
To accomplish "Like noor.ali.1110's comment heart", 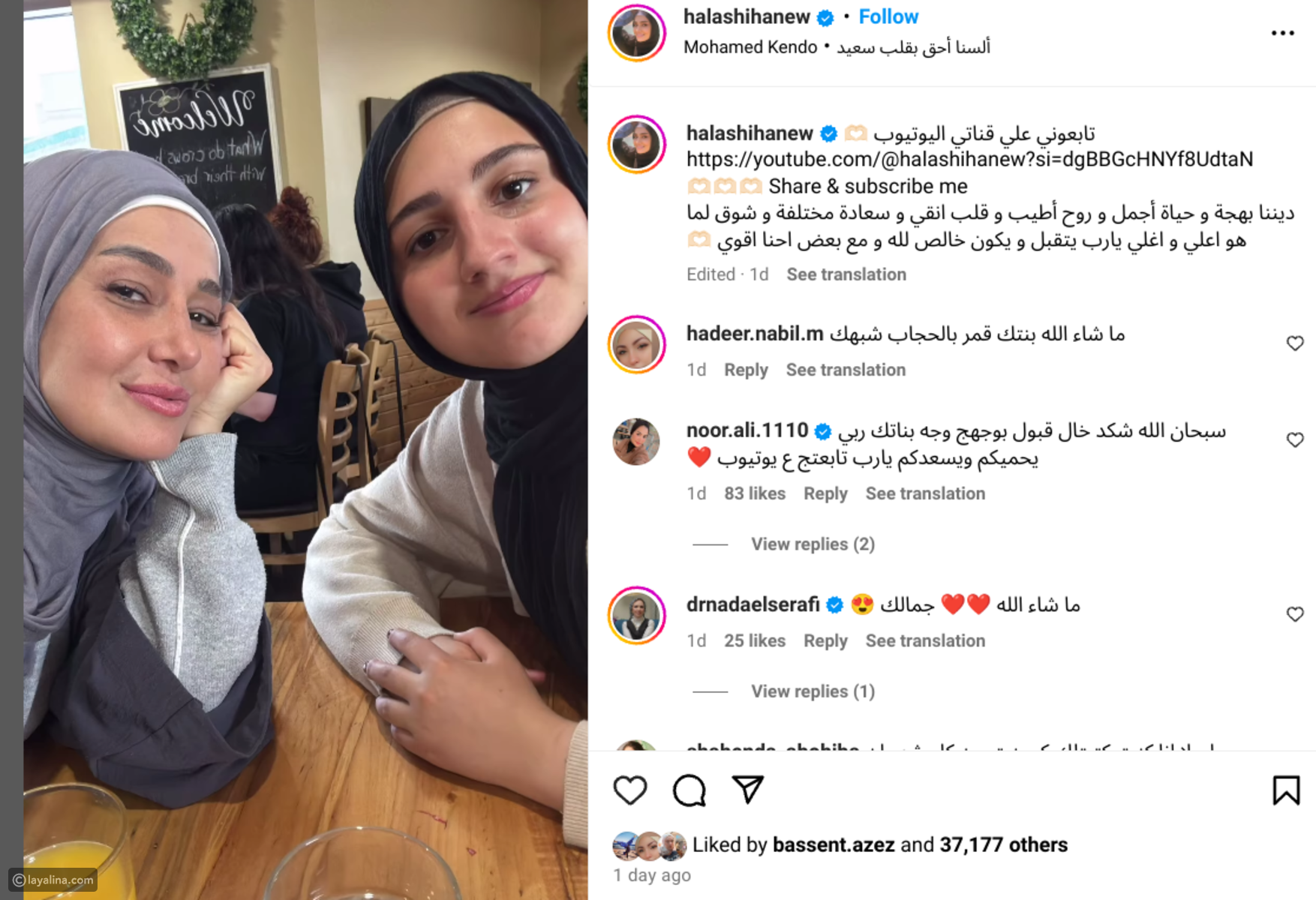I will 1295,440.
